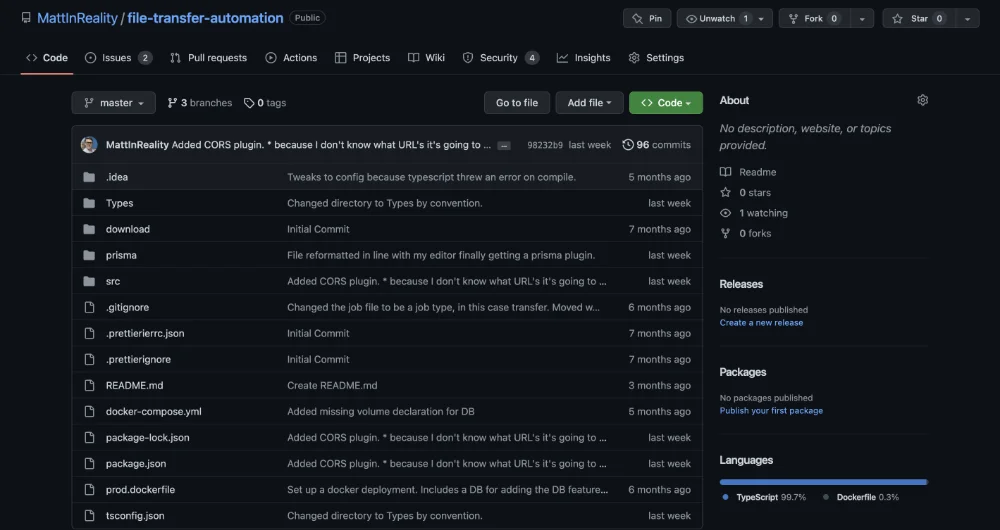Click the fork icon beside 0 forks

click(725, 233)
